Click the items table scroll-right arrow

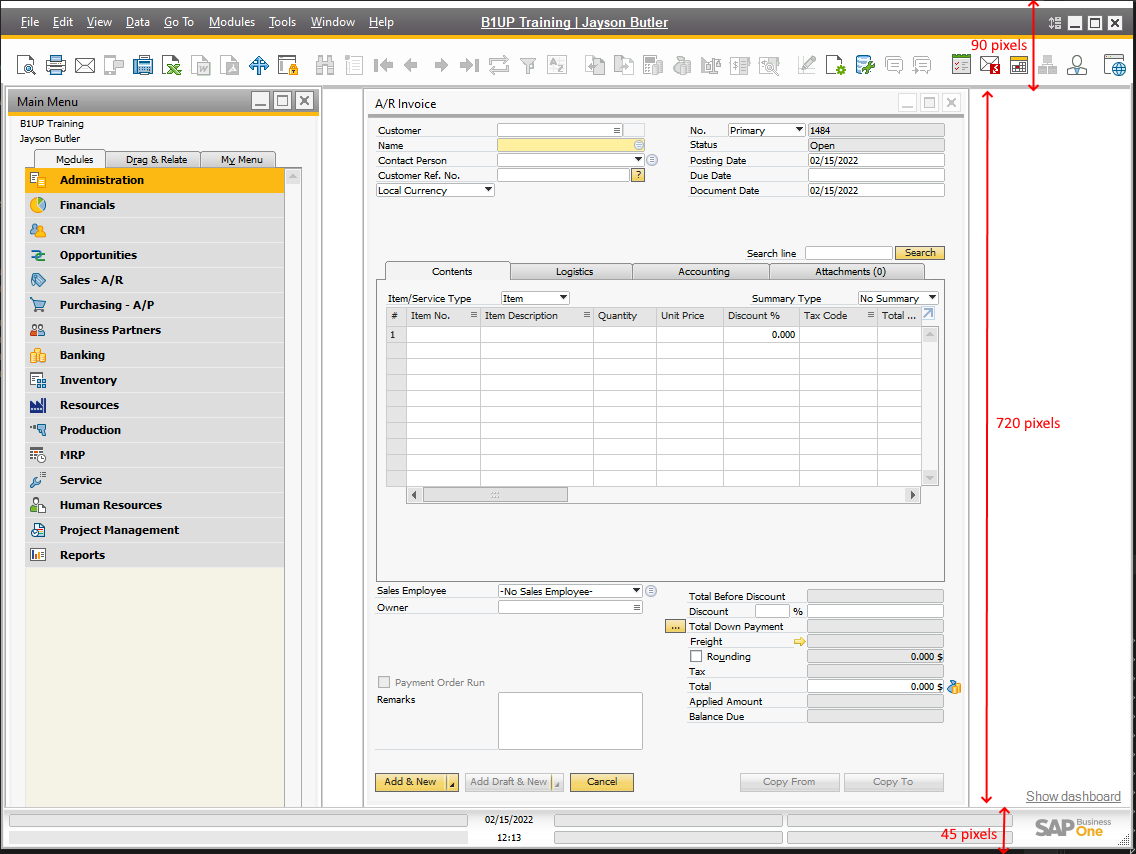pyautogui.click(x=912, y=495)
